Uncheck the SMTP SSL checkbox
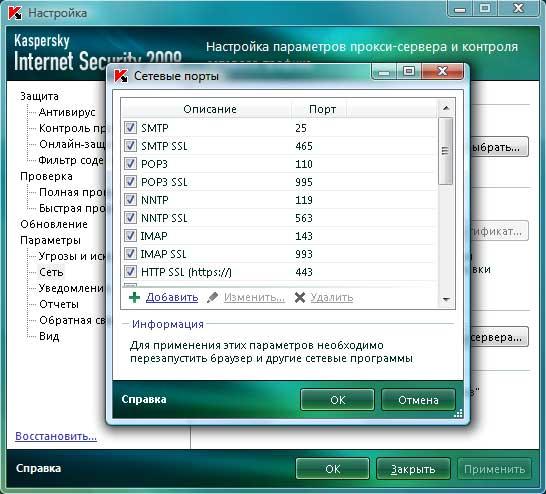The image size is (546, 494). pyautogui.click(x=130, y=146)
